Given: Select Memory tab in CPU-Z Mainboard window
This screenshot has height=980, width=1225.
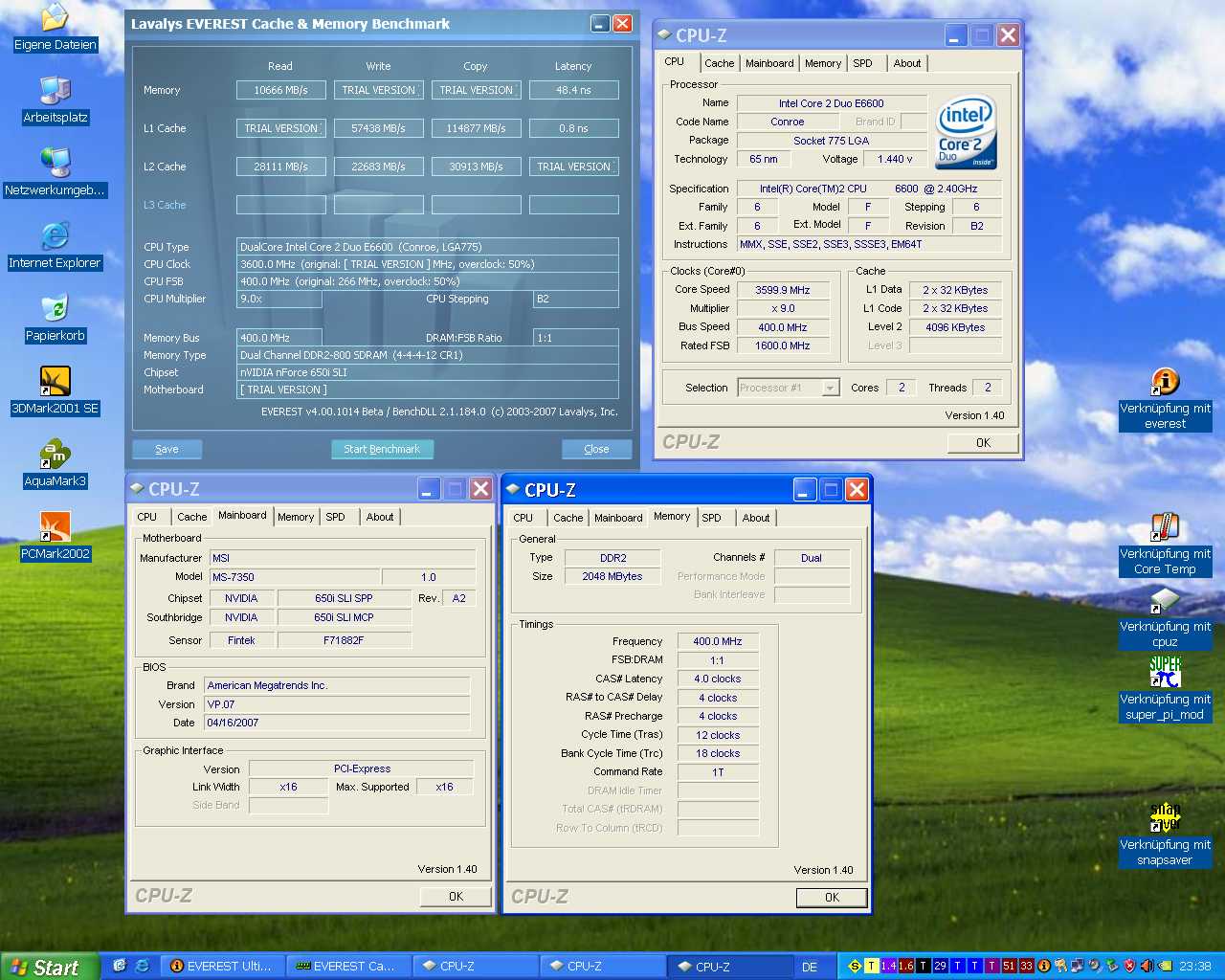Looking at the screenshot, I should click(296, 517).
